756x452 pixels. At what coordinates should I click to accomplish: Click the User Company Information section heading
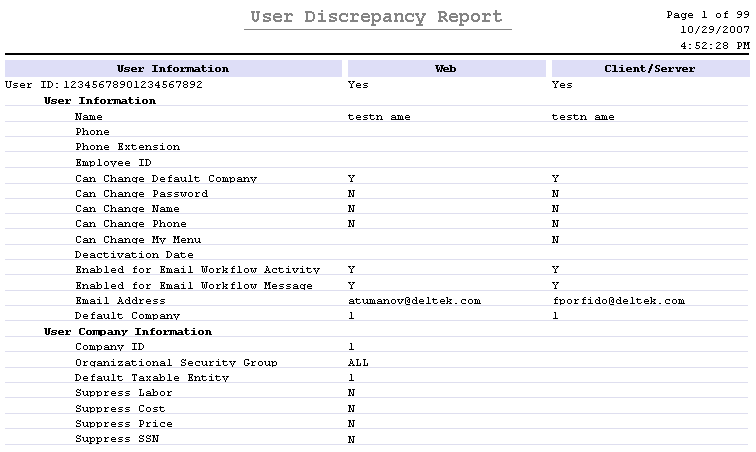point(127,331)
